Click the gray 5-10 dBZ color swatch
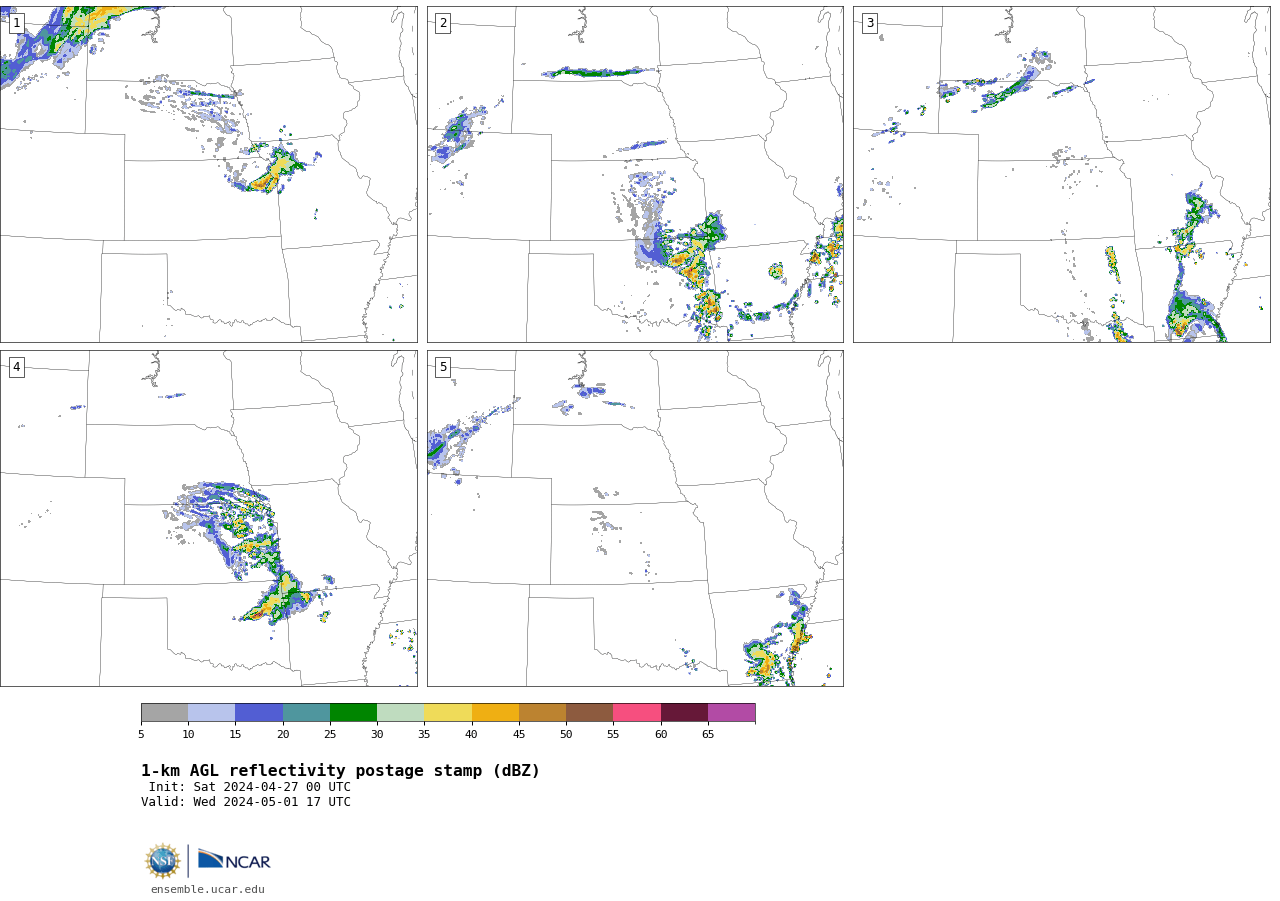The width and height of the screenshot is (1280, 901). [x=164, y=713]
